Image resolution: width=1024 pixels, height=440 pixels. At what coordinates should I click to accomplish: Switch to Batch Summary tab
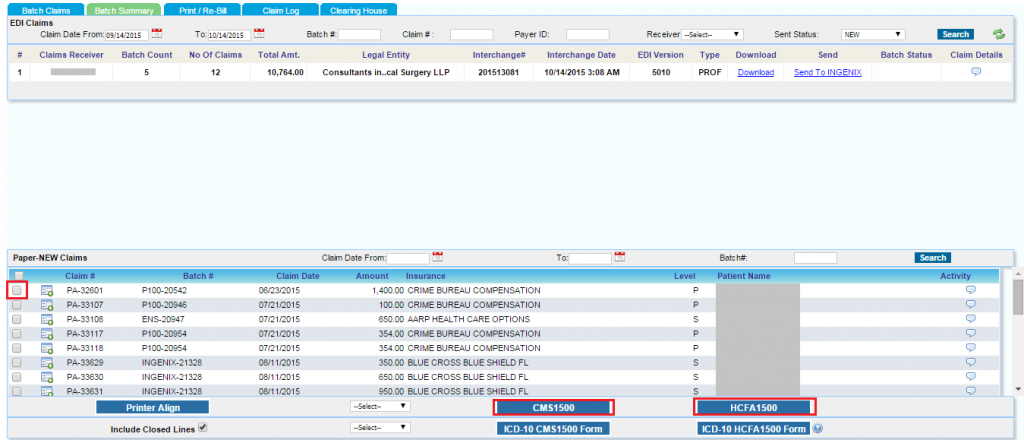(123, 10)
